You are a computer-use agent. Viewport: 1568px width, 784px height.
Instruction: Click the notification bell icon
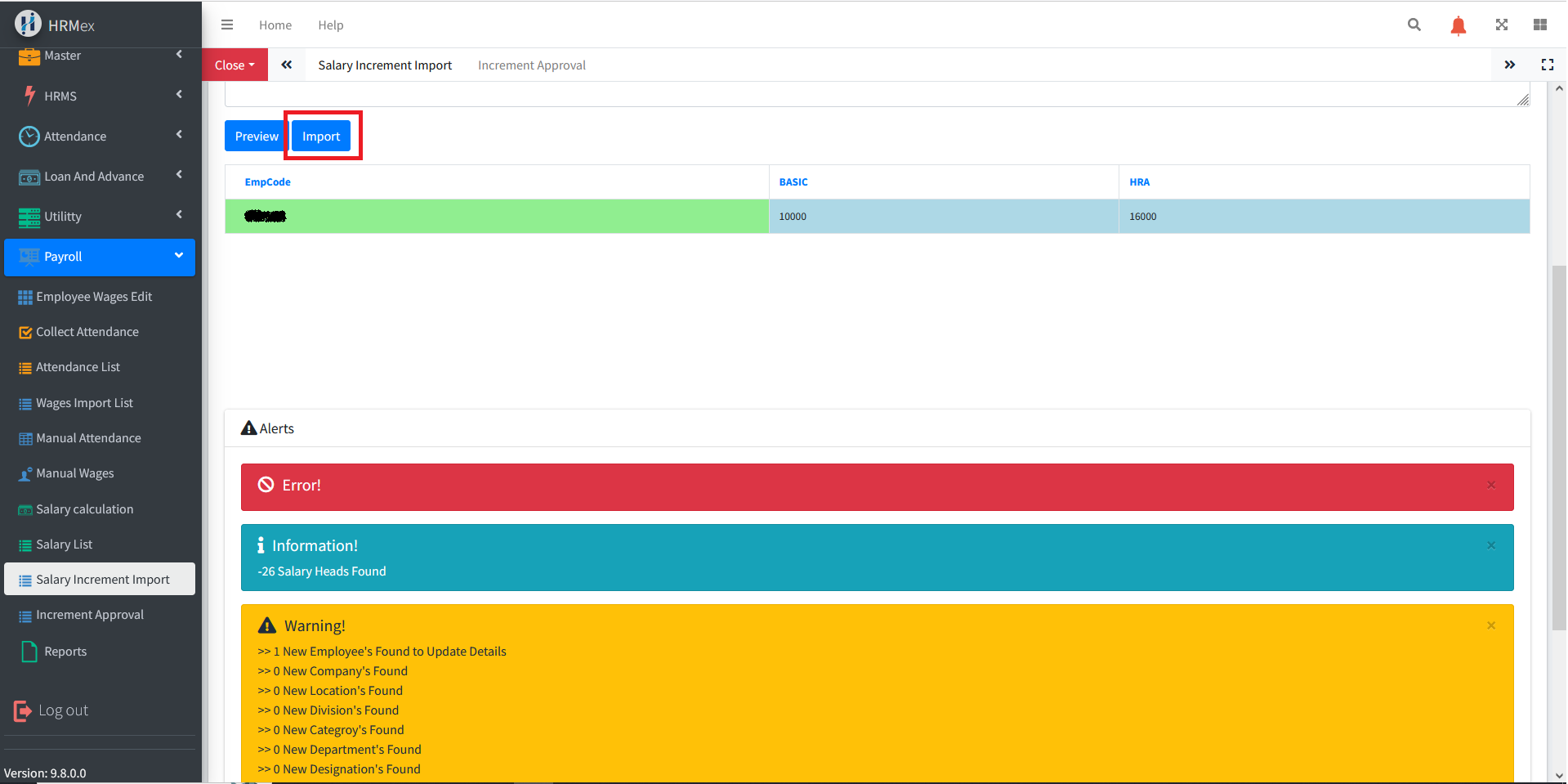(1458, 25)
